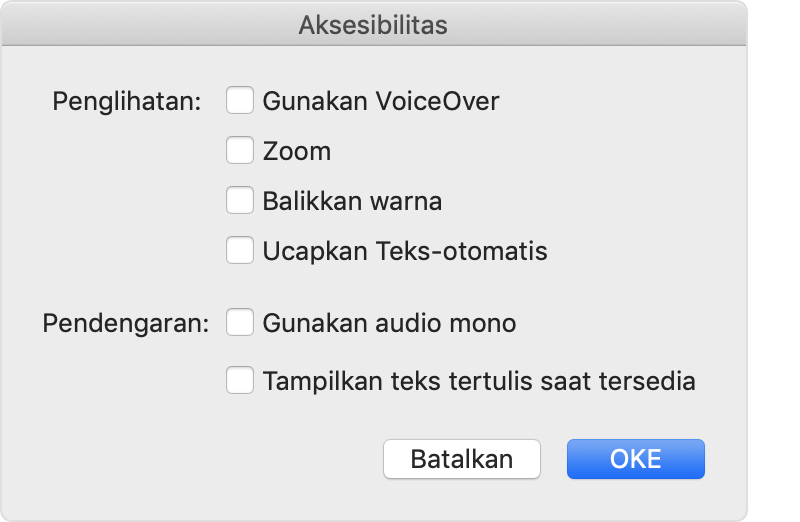Click the 'Ucapkan Teks-otomatis' text label
Screen dimensions: 800x522
coord(405,250)
